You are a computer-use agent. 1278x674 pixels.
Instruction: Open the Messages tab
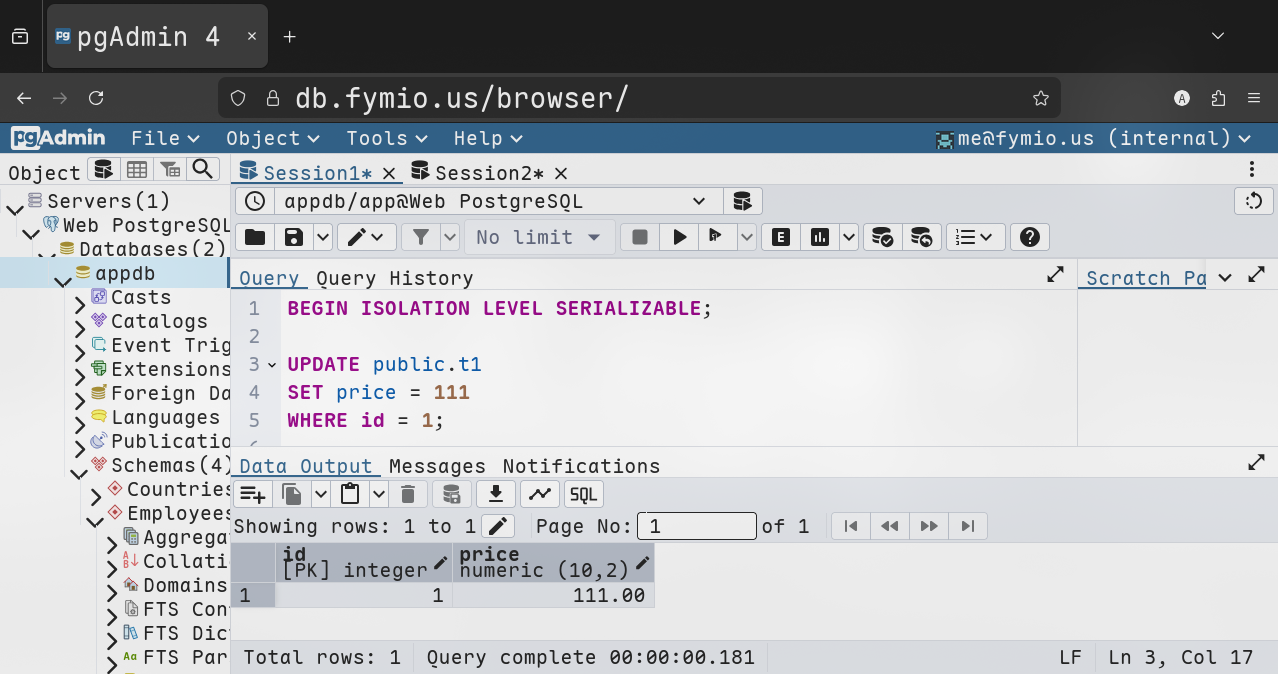pyautogui.click(x=437, y=466)
